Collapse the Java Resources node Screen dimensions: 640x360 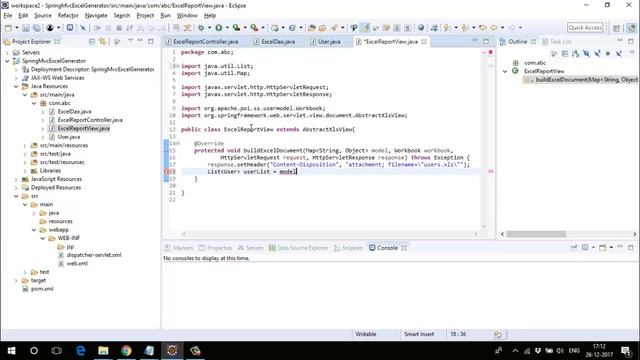click(x=16, y=86)
